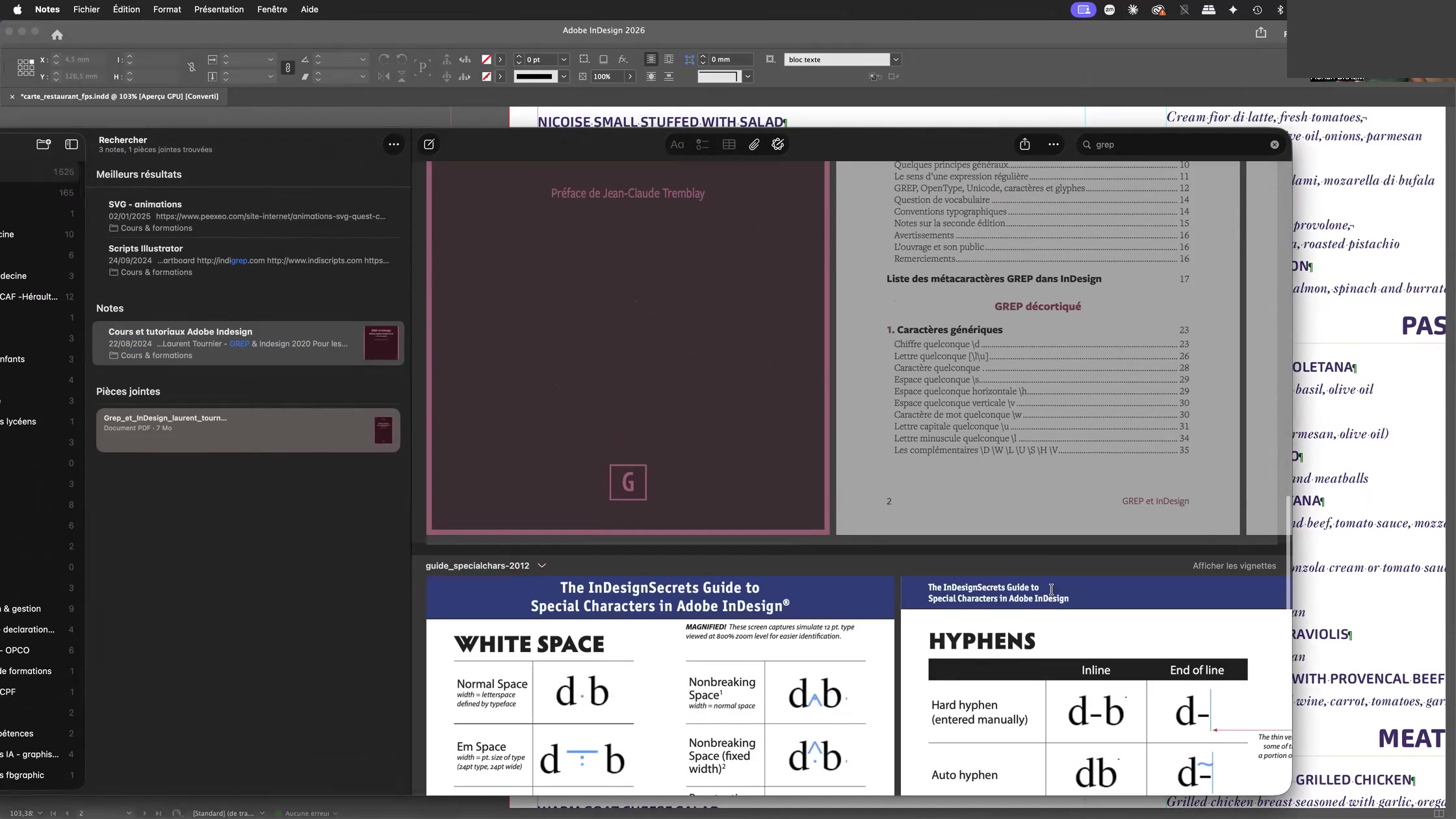Open the Scripts Illustrator note
The width and height of the screenshot is (1456, 819).
(x=248, y=260)
